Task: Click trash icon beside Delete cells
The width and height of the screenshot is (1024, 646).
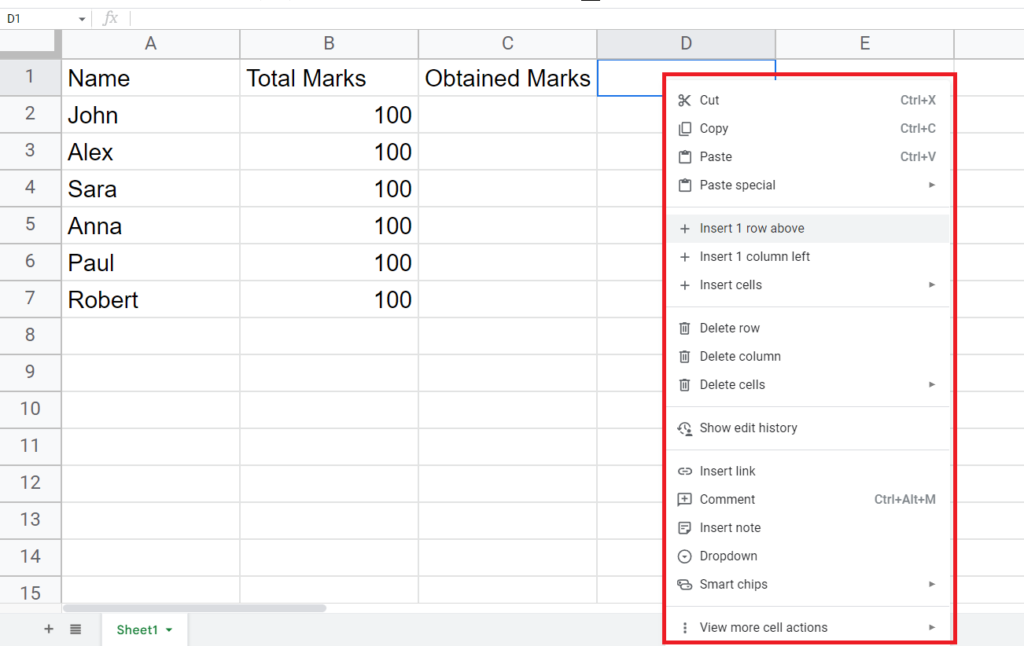Action: (684, 385)
